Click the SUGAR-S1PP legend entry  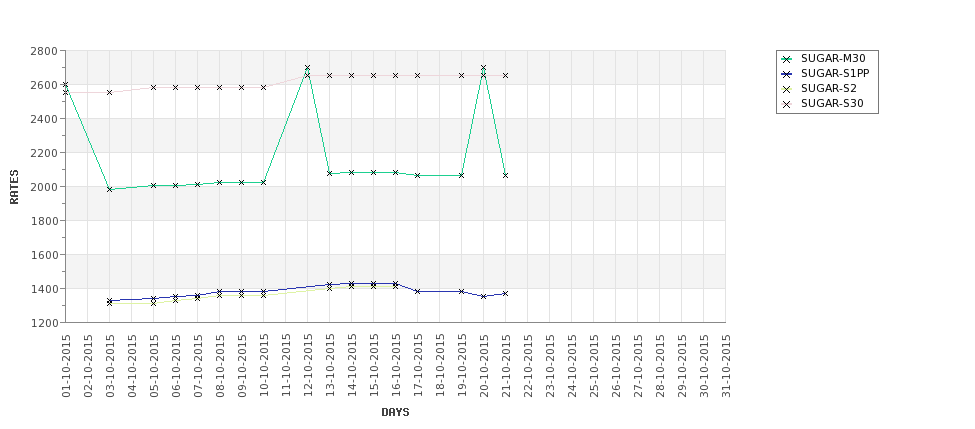pyautogui.click(x=825, y=74)
